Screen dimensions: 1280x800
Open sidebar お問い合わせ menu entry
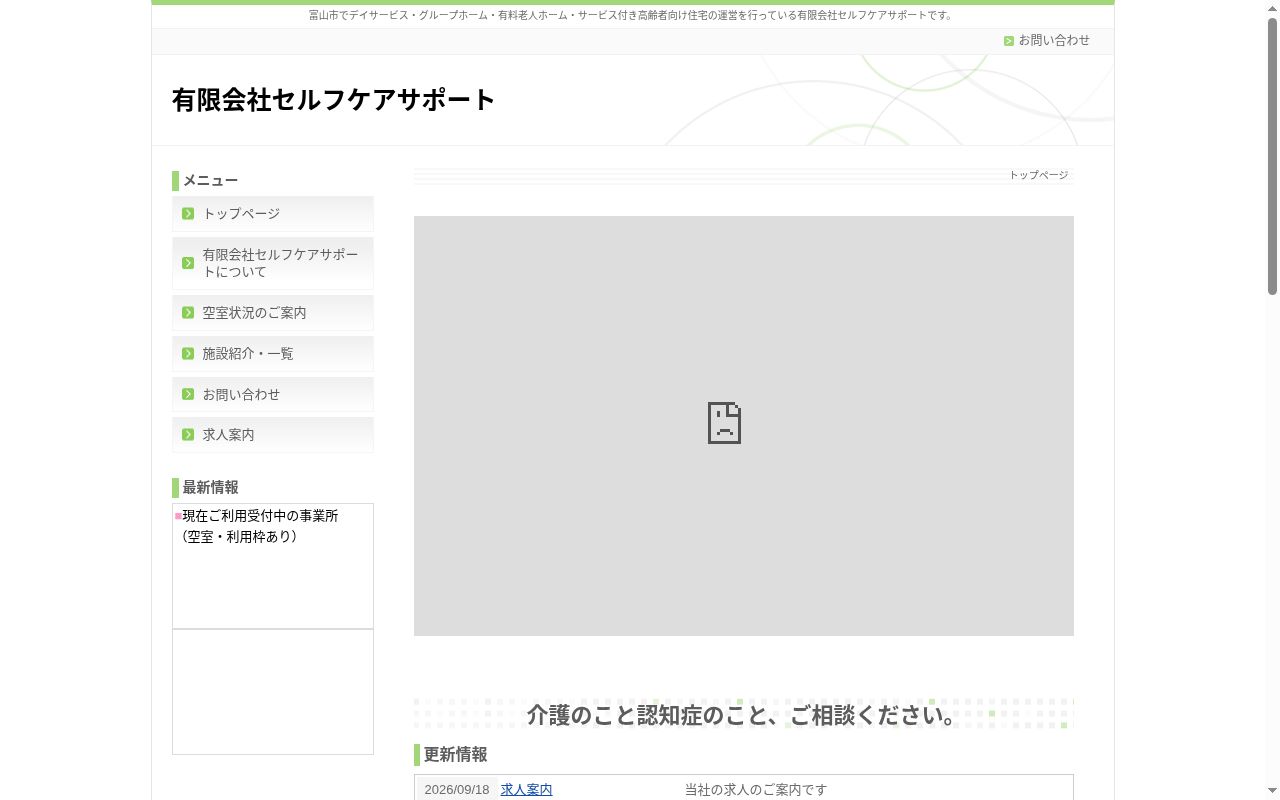click(x=273, y=394)
